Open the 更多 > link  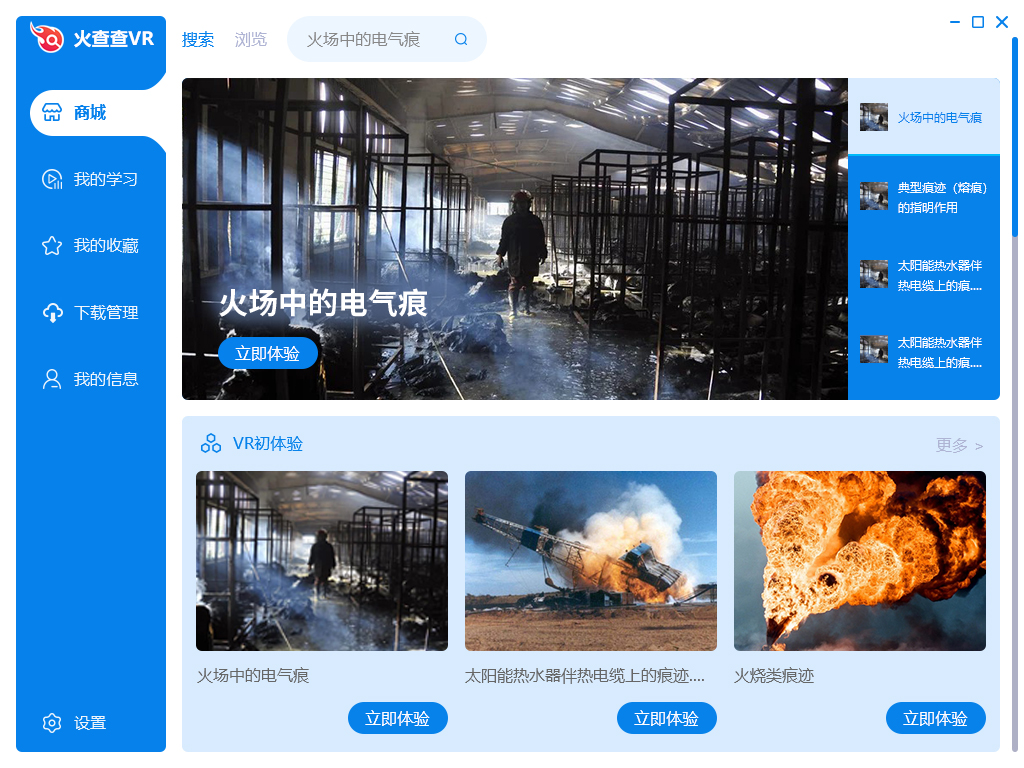(x=959, y=445)
